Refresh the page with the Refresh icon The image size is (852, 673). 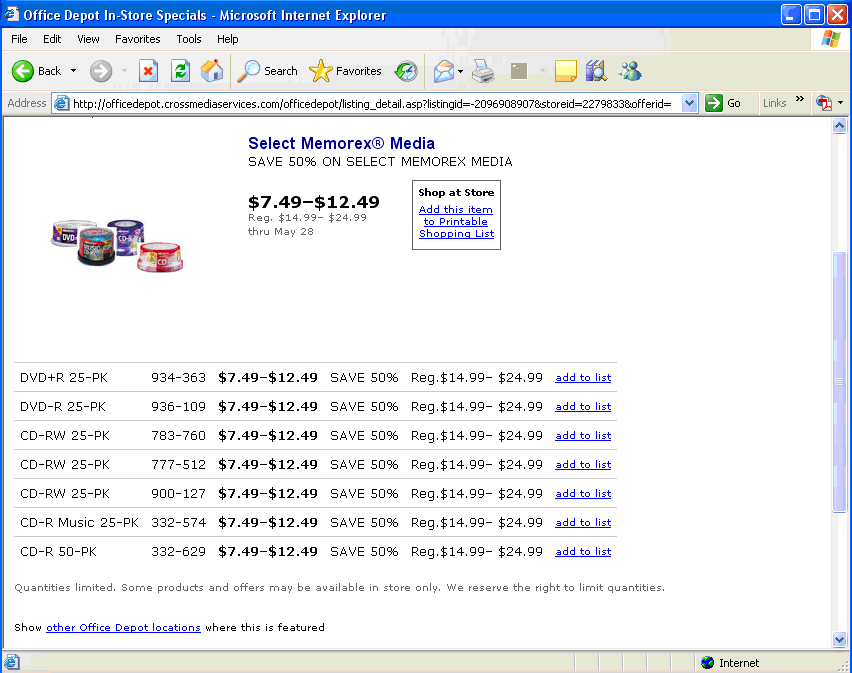pyautogui.click(x=180, y=71)
